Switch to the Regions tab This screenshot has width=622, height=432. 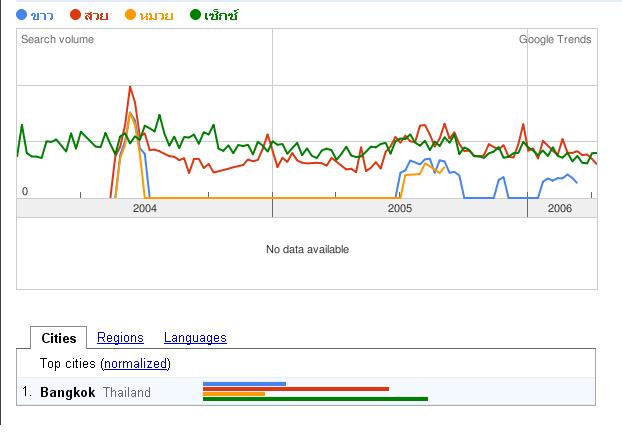[x=120, y=338]
